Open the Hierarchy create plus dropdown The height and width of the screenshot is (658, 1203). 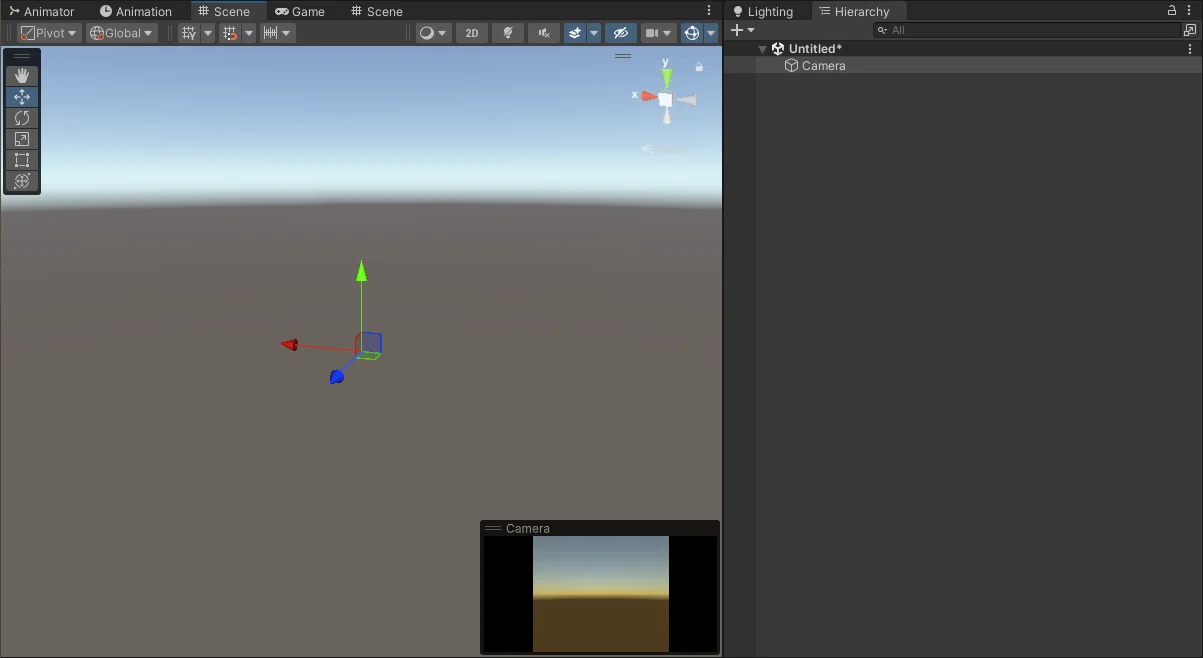(743, 30)
